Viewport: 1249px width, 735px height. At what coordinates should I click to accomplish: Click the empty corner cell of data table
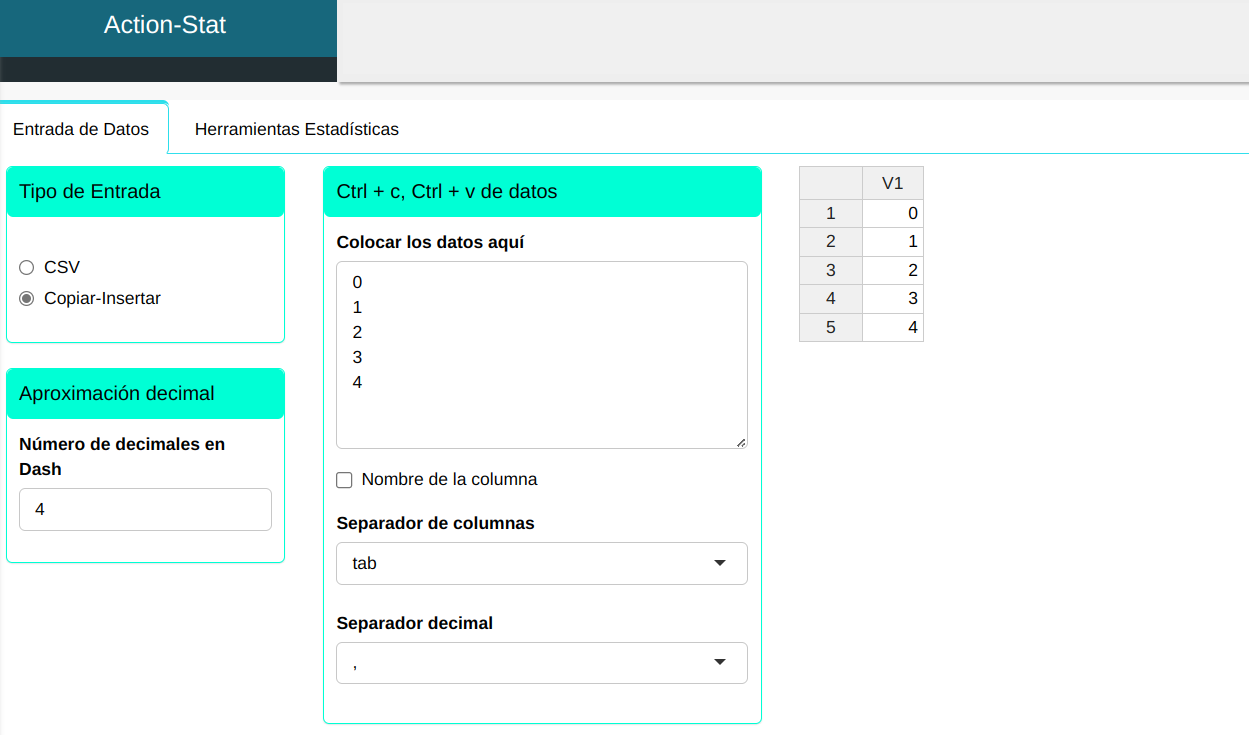pos(830,183)
